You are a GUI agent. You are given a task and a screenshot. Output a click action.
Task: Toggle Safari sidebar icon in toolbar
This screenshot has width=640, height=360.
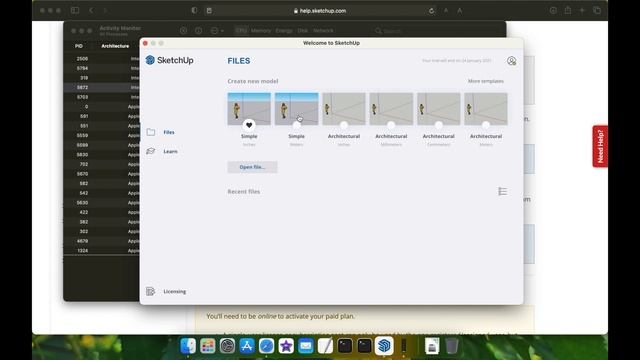[x=75, y=11]
